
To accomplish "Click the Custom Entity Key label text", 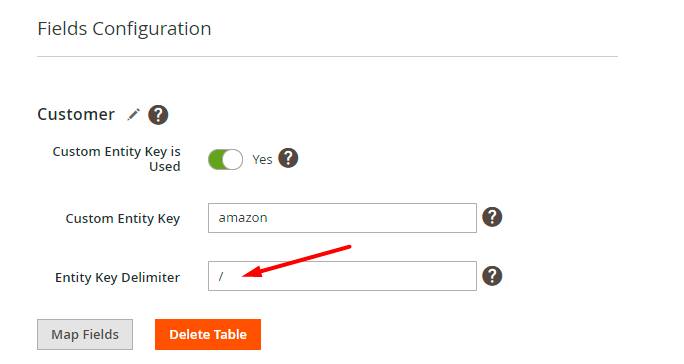I will pos(123,218).
